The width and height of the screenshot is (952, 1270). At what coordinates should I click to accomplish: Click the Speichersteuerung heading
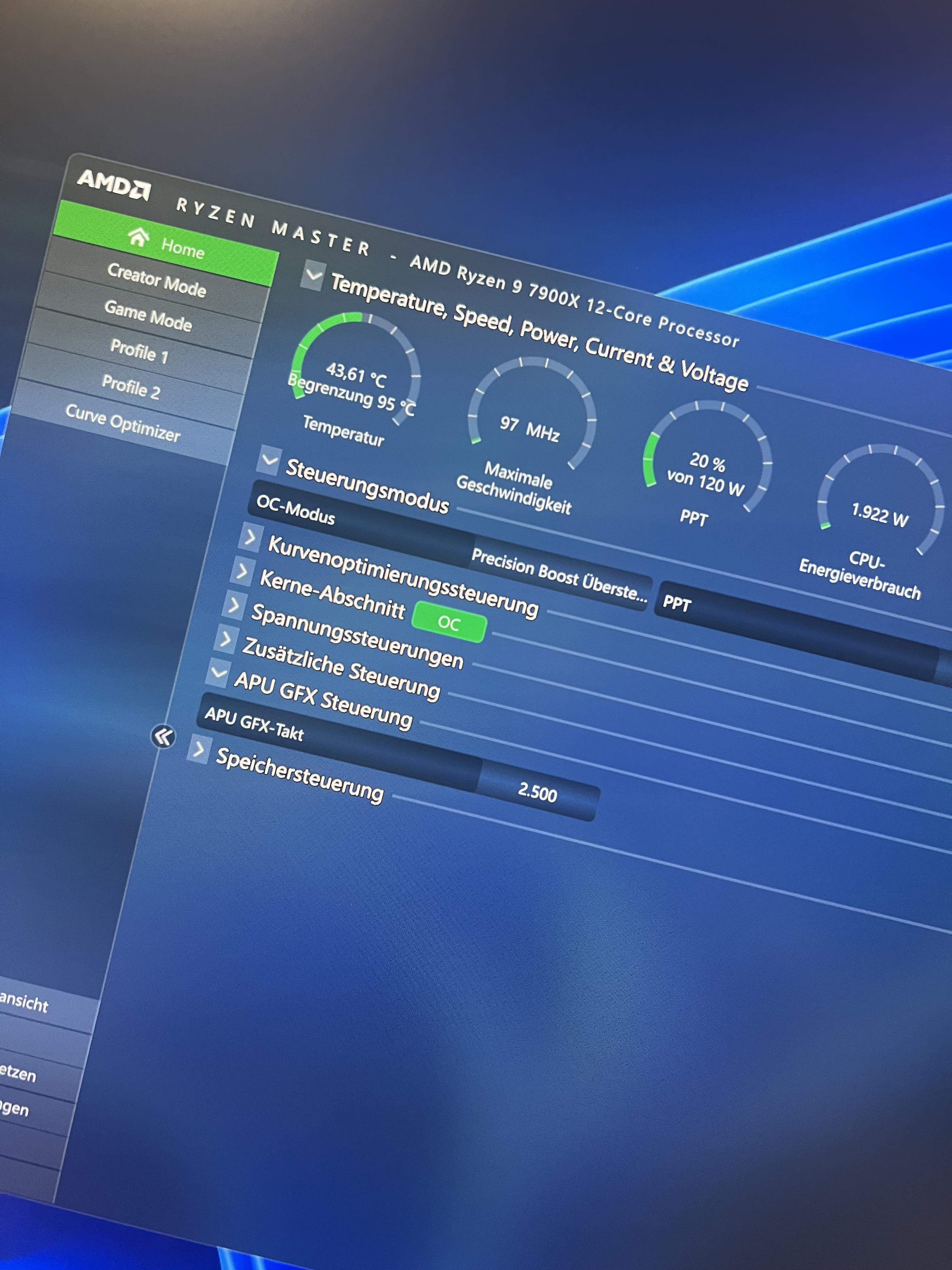pos(299,775)
